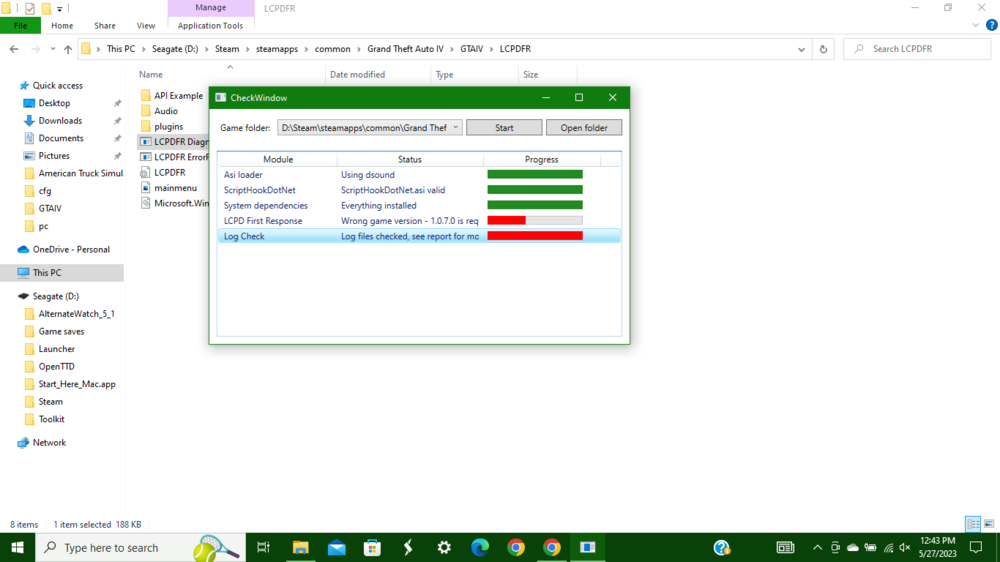Screen dimensions: 1000x562
Task: Click the Search LCPDFR field
Action: (x=917, y=49)
